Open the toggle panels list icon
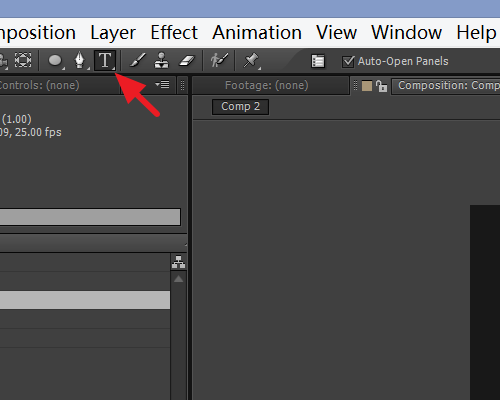This screenshot has width=500, height=400. [318, 61]
